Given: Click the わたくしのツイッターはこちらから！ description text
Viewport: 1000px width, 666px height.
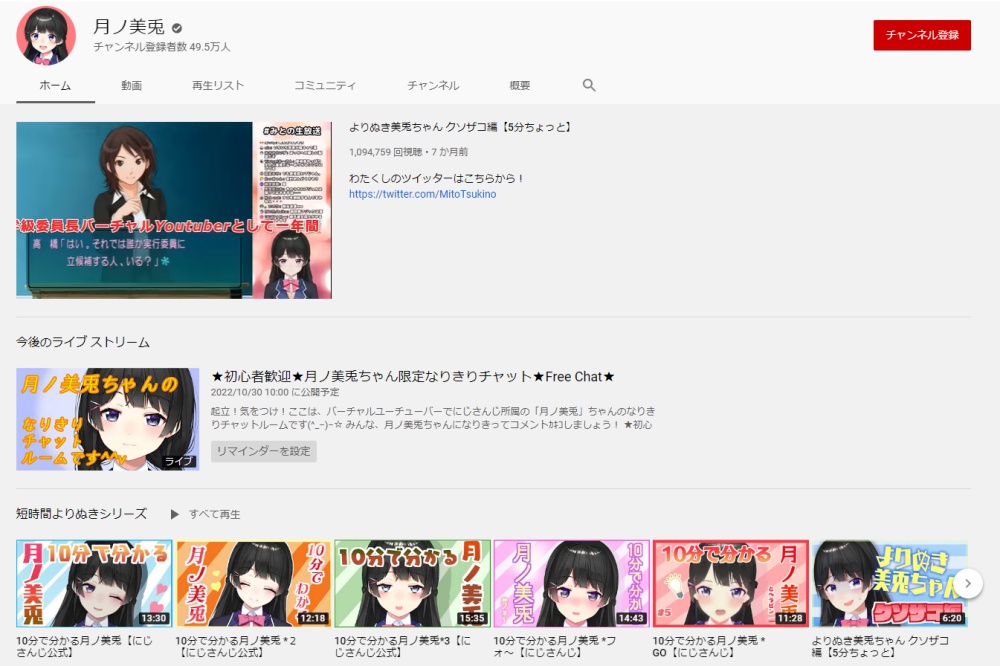Looking at the screenshot, I should click(x=436, y=179).
